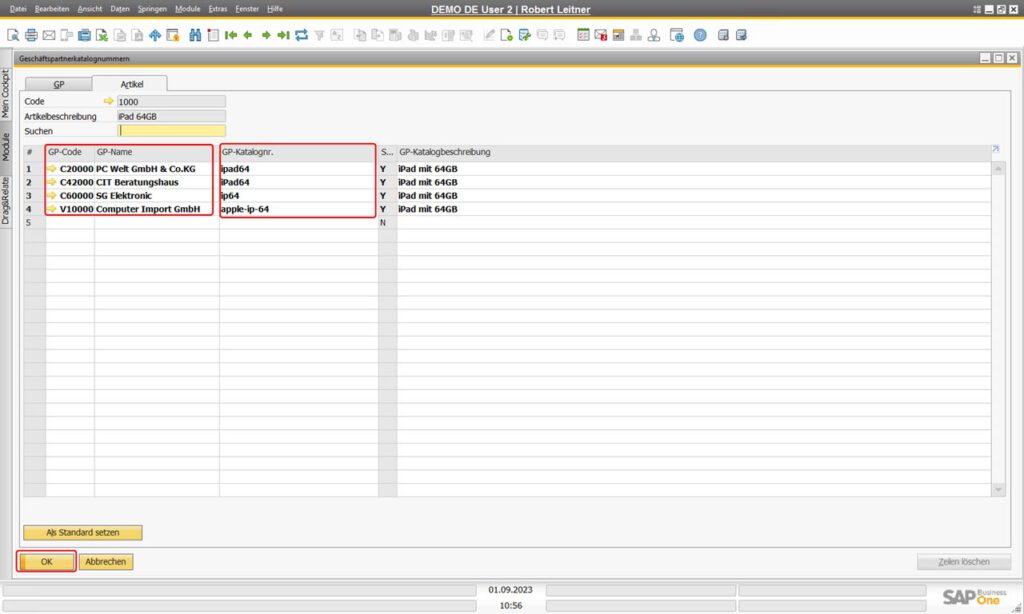
Task: Open the Datei menu
Action: click(x=18, y=9)
